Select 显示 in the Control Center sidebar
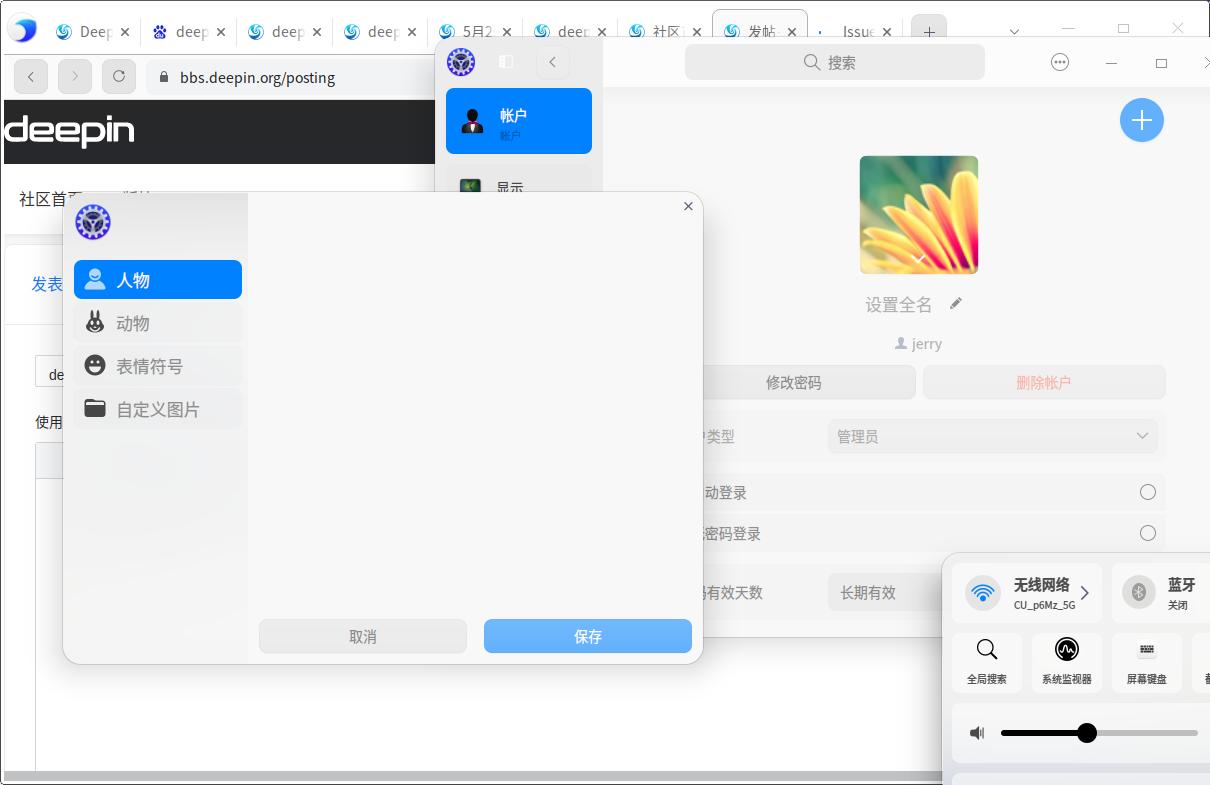The height and width of the screenshot is (785, 1210). pyautogui.click(x=518, y=186)
